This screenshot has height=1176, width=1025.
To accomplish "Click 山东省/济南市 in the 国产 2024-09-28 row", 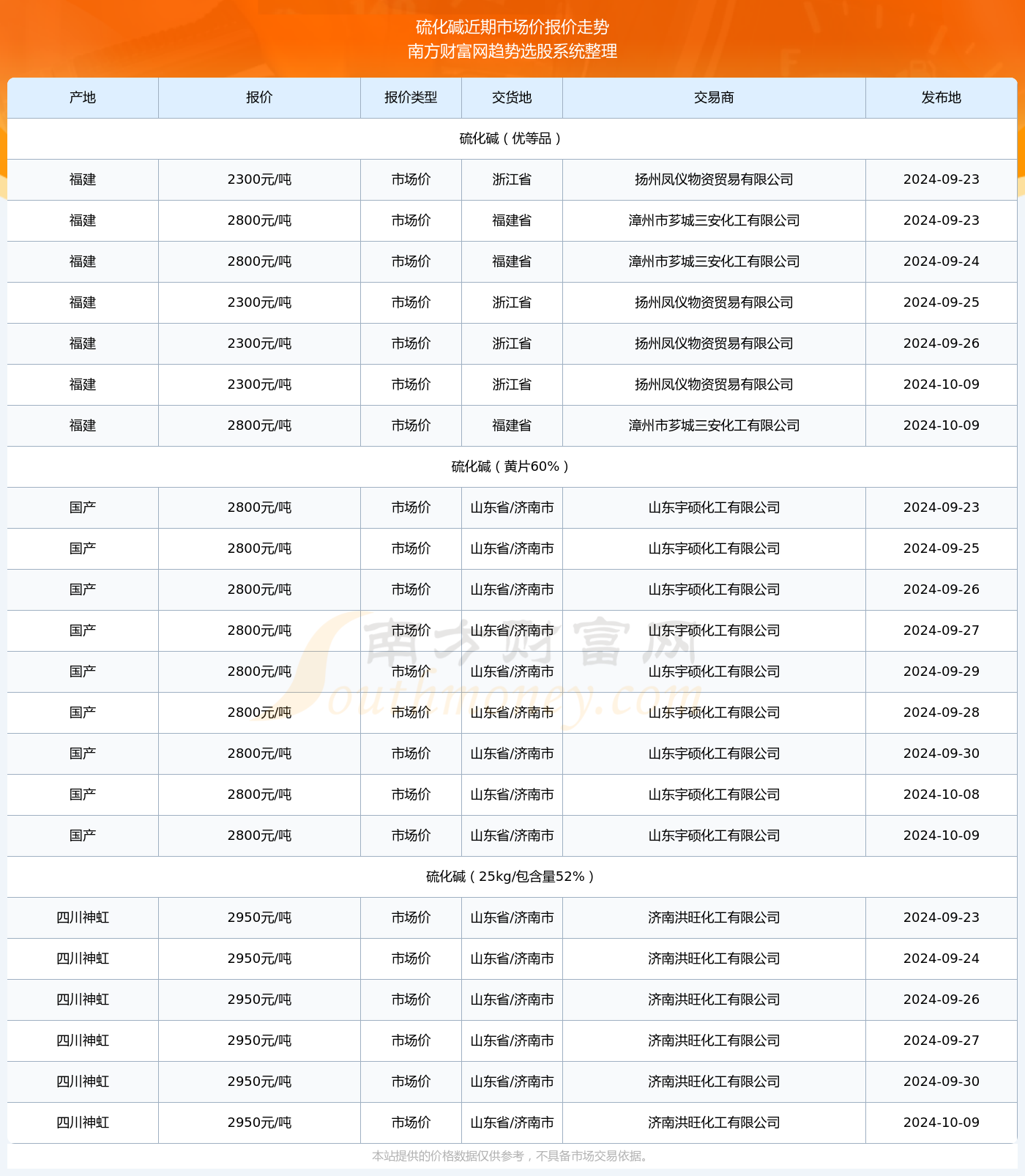I will (x=512, y=712).
